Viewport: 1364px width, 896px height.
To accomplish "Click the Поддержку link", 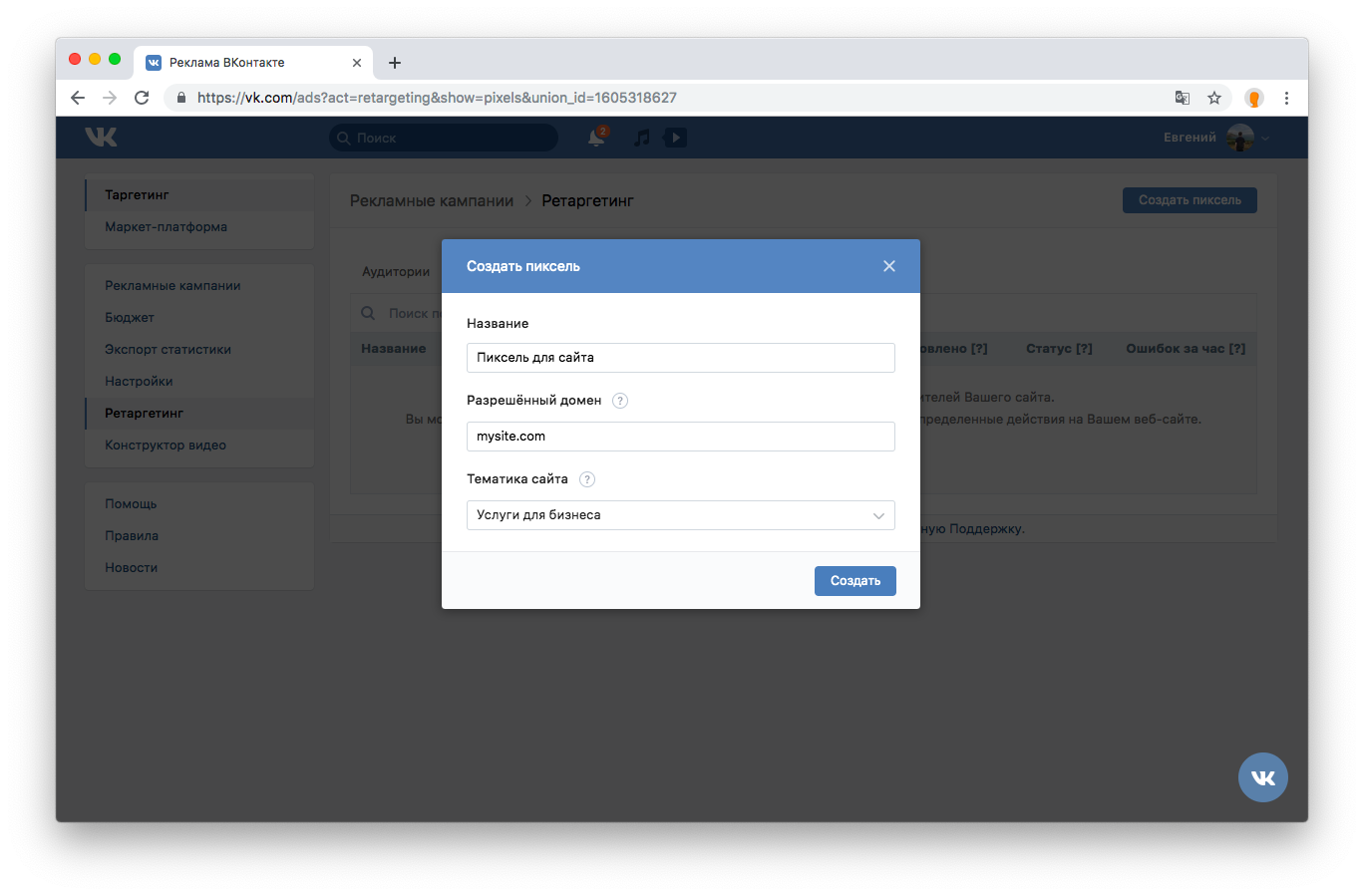I will pos(986,529).
